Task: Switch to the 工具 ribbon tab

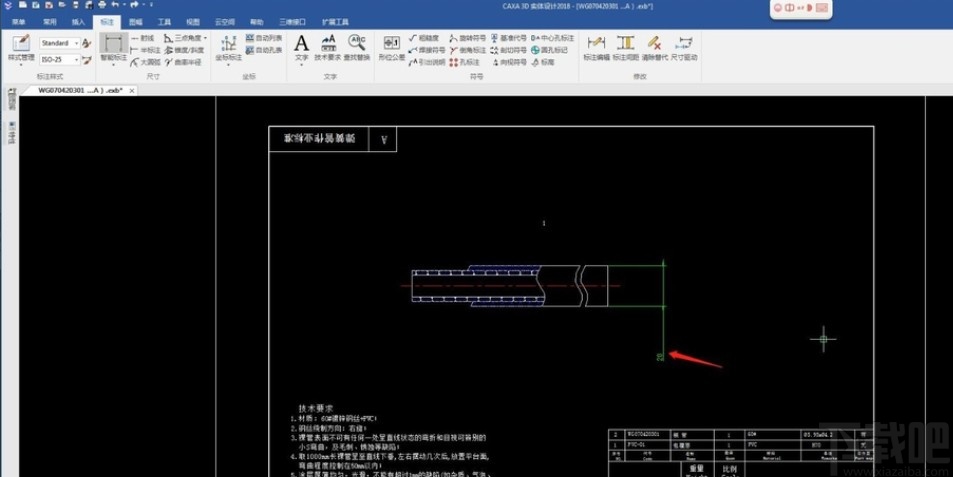Action: 164,22
